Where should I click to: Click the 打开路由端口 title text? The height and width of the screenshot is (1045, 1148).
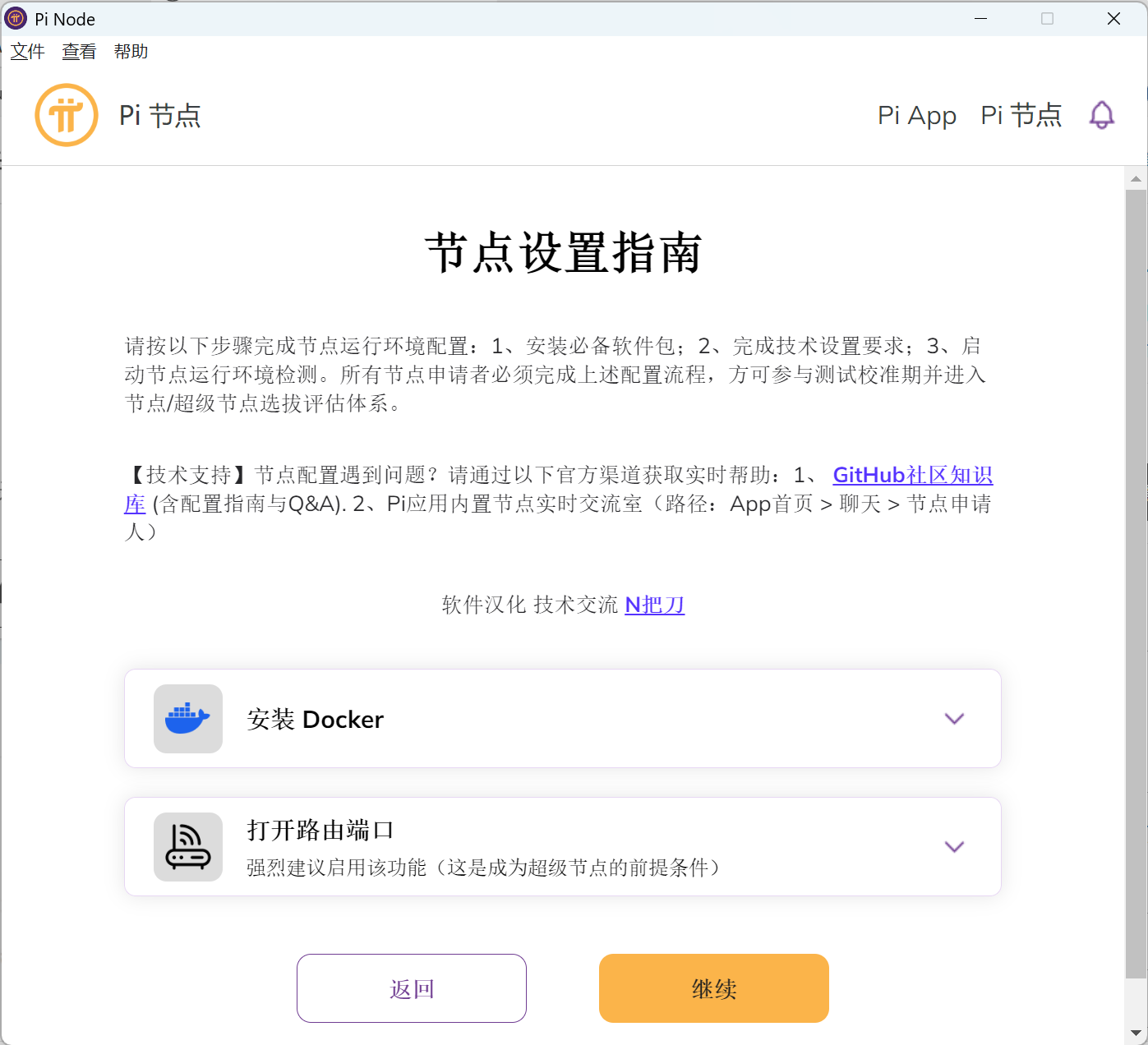pyautogui.click(x=320, y=831)
